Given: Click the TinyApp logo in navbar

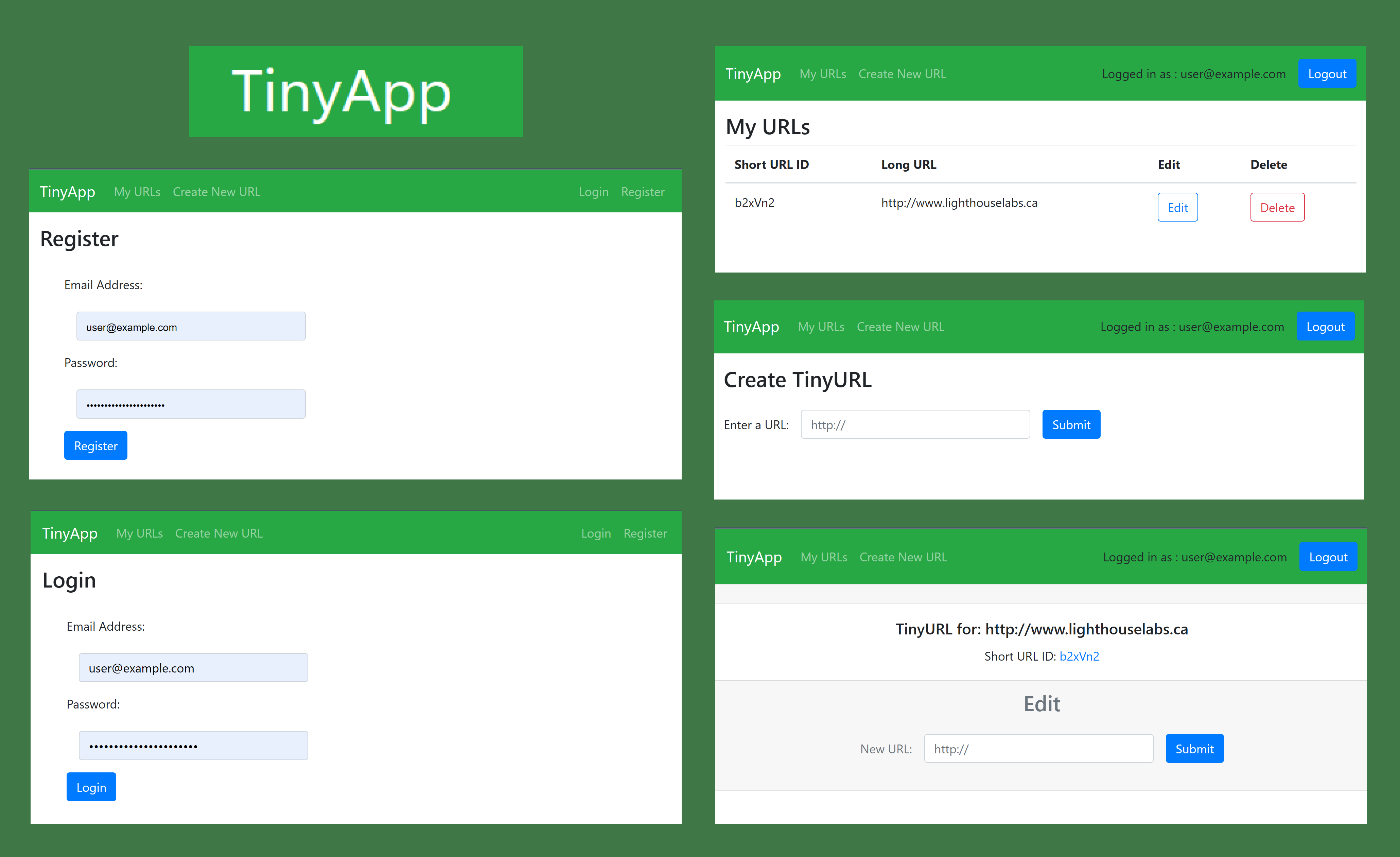Looking at the screenshot, I should coord(67,191).
